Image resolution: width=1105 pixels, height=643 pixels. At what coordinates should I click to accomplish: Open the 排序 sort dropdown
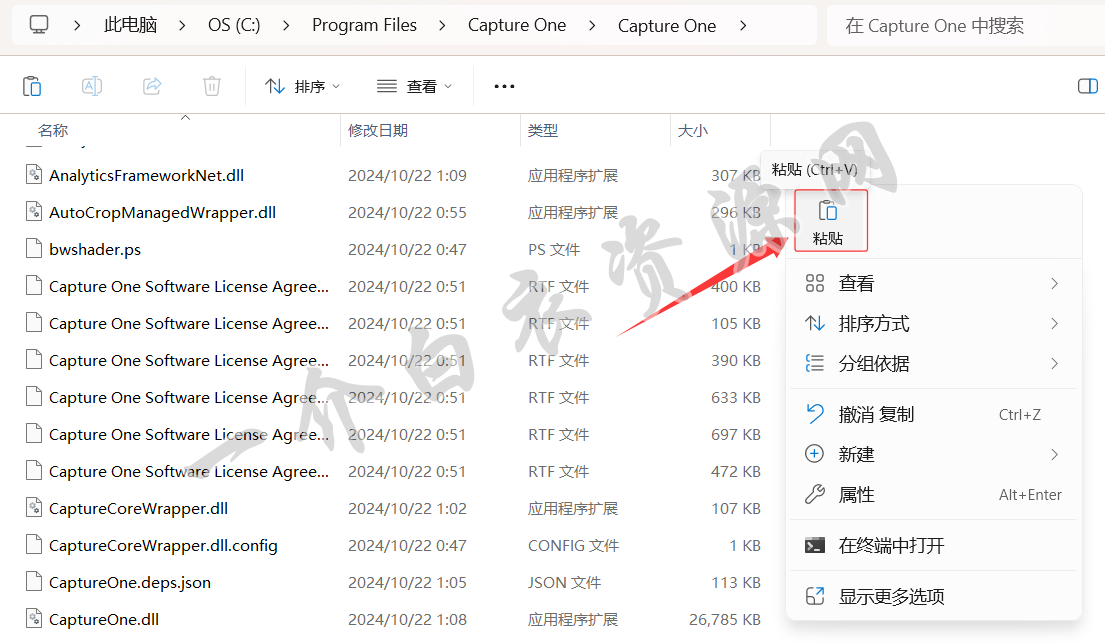click(302, 86)
